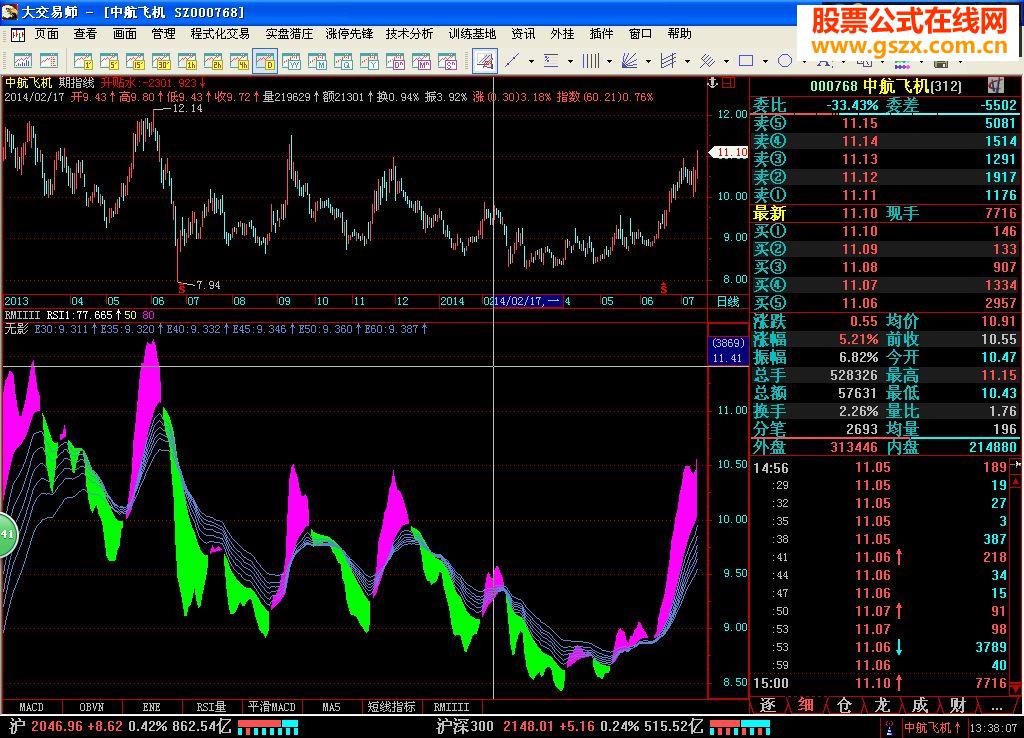Expand the rectangle tool dropdown
Image resolution: width=1024 pixels, height=738 pixels.
click(x=765, y=61)
